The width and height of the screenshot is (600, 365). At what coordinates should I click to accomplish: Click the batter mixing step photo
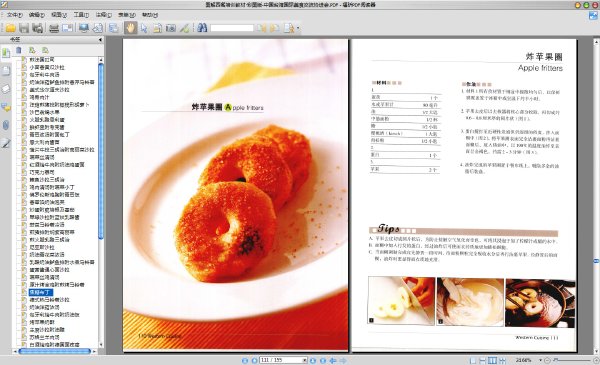click(x=470, y=301)
